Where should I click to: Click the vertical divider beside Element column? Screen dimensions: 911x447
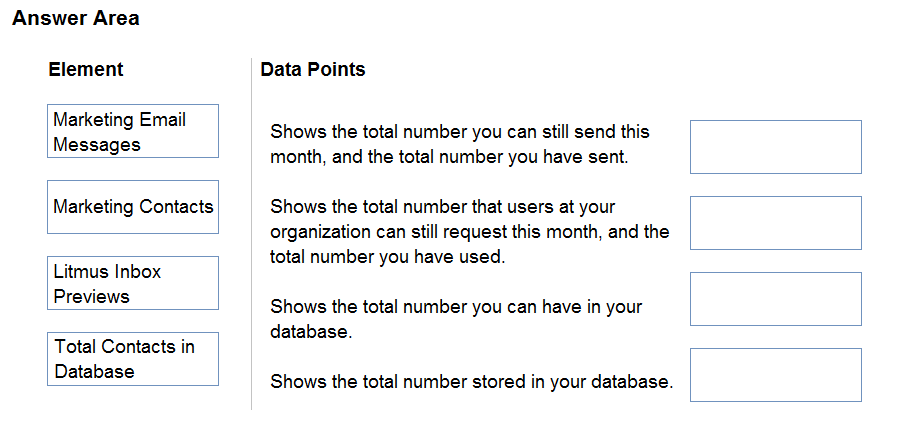click(x=252, y=234)
